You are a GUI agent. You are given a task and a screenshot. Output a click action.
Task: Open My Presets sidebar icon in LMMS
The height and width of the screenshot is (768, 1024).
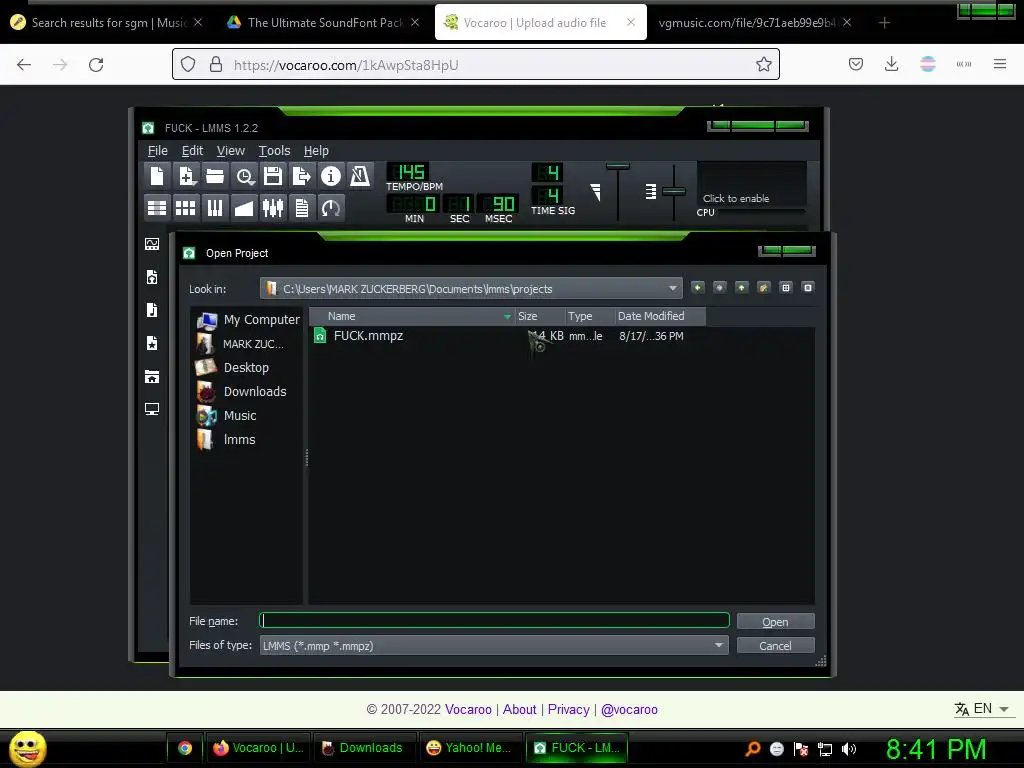[152, 343]
